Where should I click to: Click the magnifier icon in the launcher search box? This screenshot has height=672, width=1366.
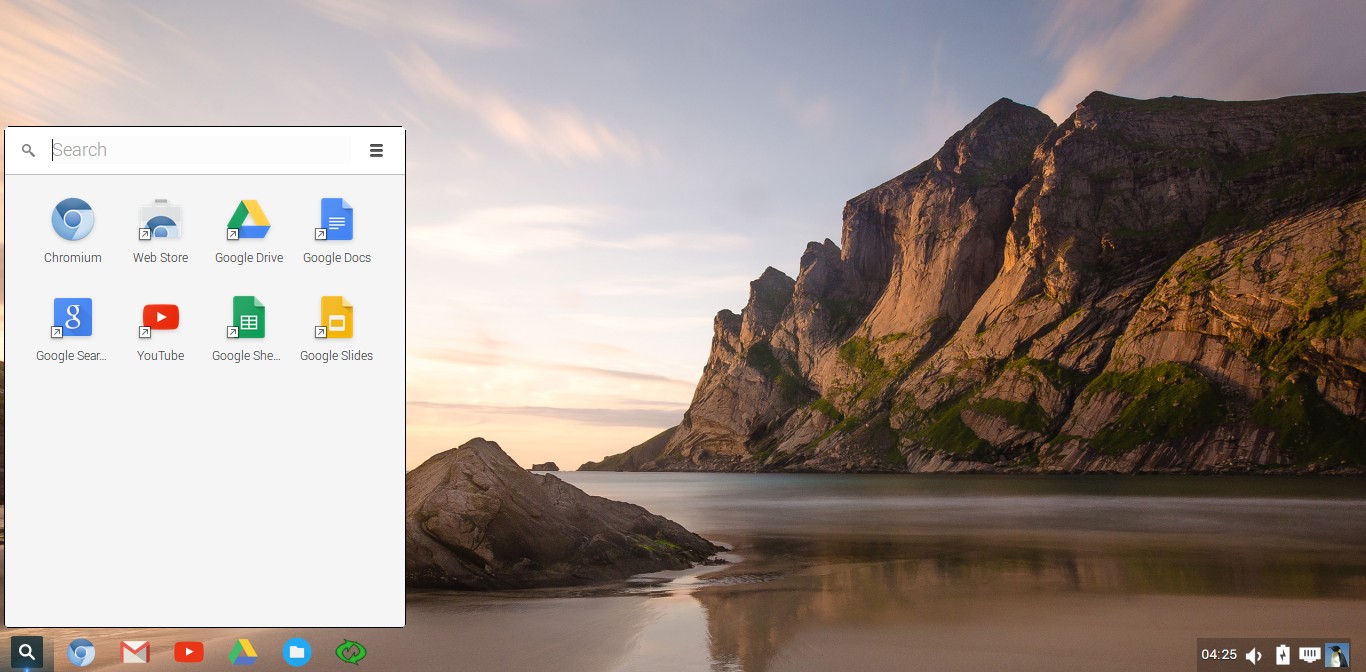tap(29, 150)
